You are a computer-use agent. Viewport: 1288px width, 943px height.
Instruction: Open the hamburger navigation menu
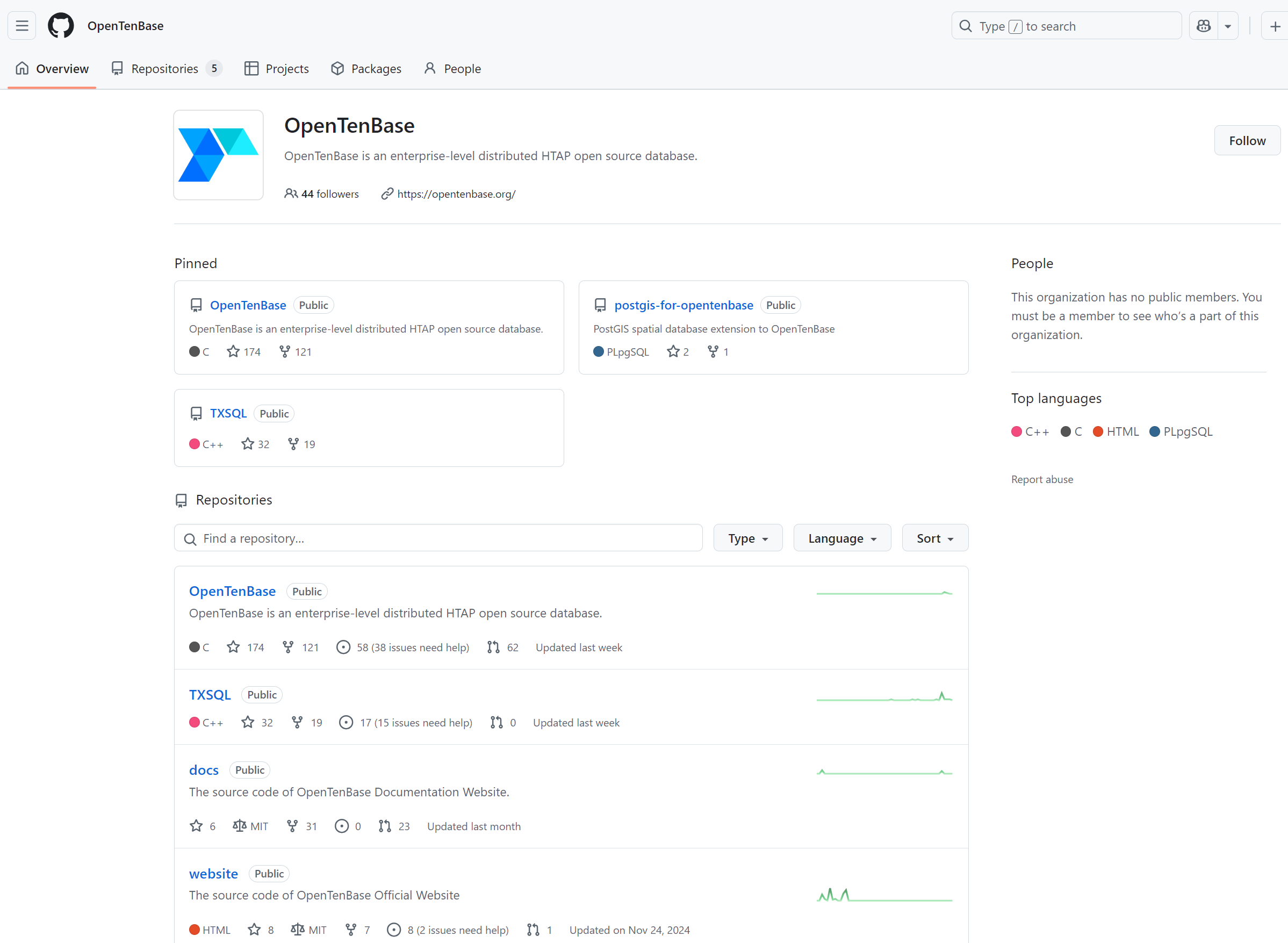(21, 26)
